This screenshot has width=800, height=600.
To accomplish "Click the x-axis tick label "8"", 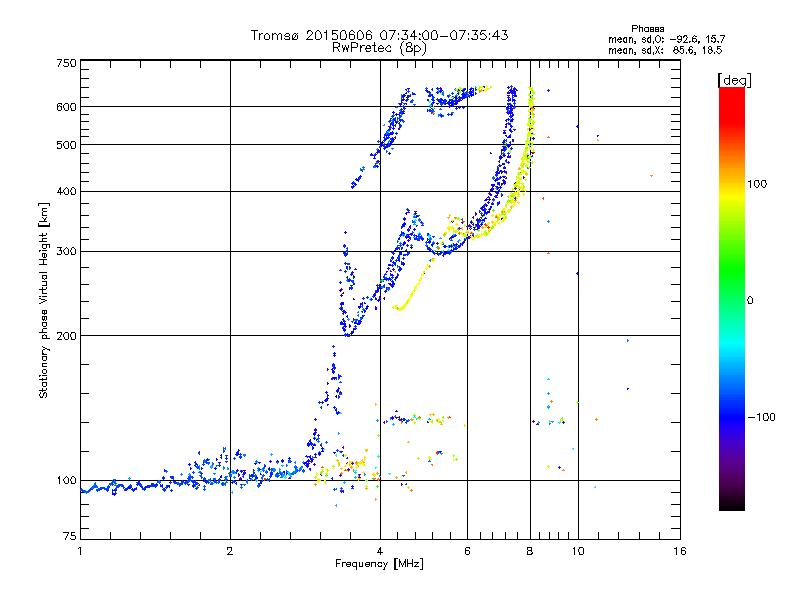I will pos(530,551).
